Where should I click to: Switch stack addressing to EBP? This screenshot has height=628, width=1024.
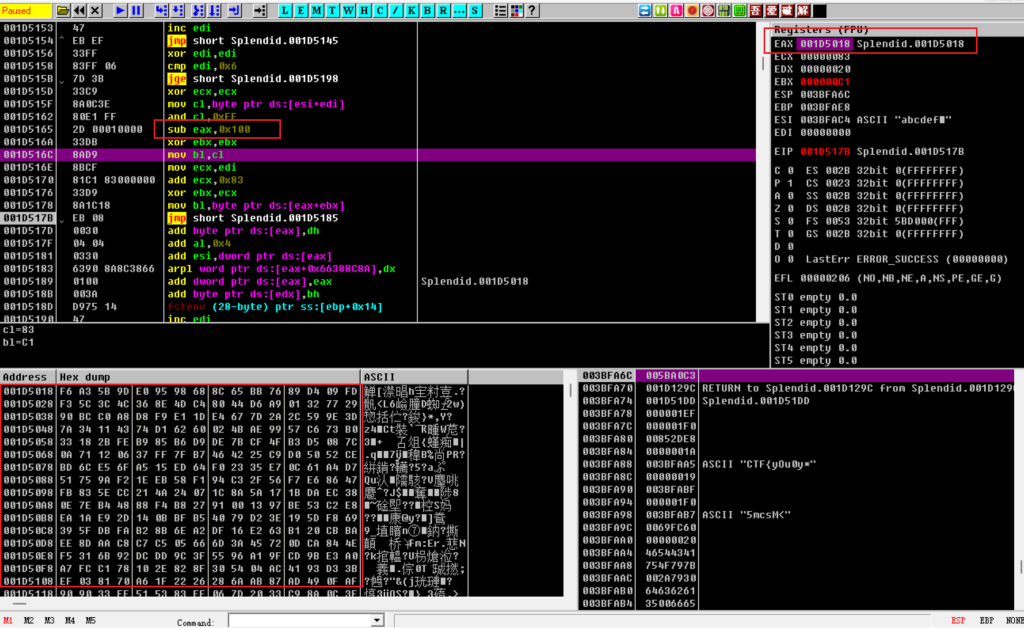tap(985, 620)
